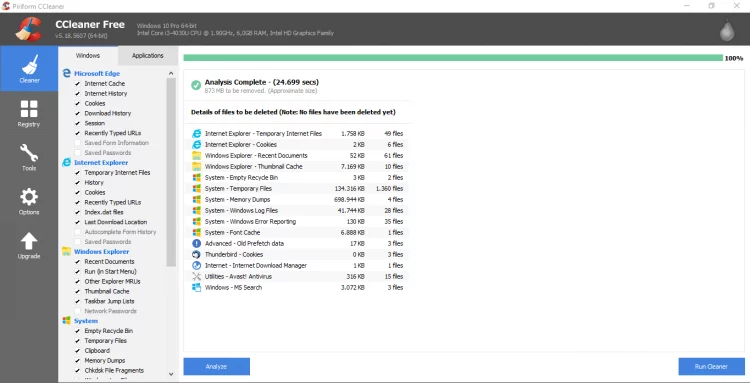Toggle Microsoft Edge Download History checkbox
Viewport: 750px width, 383px height.
[77, 113]
